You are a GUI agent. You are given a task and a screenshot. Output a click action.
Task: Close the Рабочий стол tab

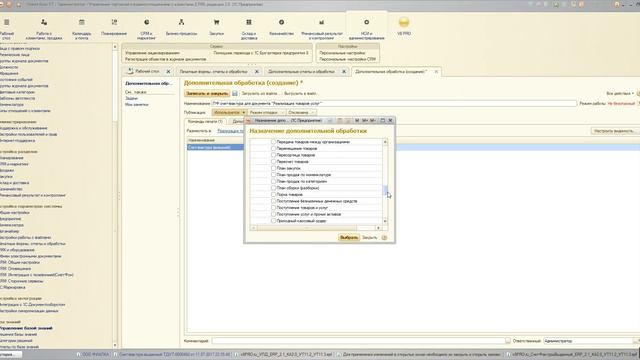pos(168,71)
